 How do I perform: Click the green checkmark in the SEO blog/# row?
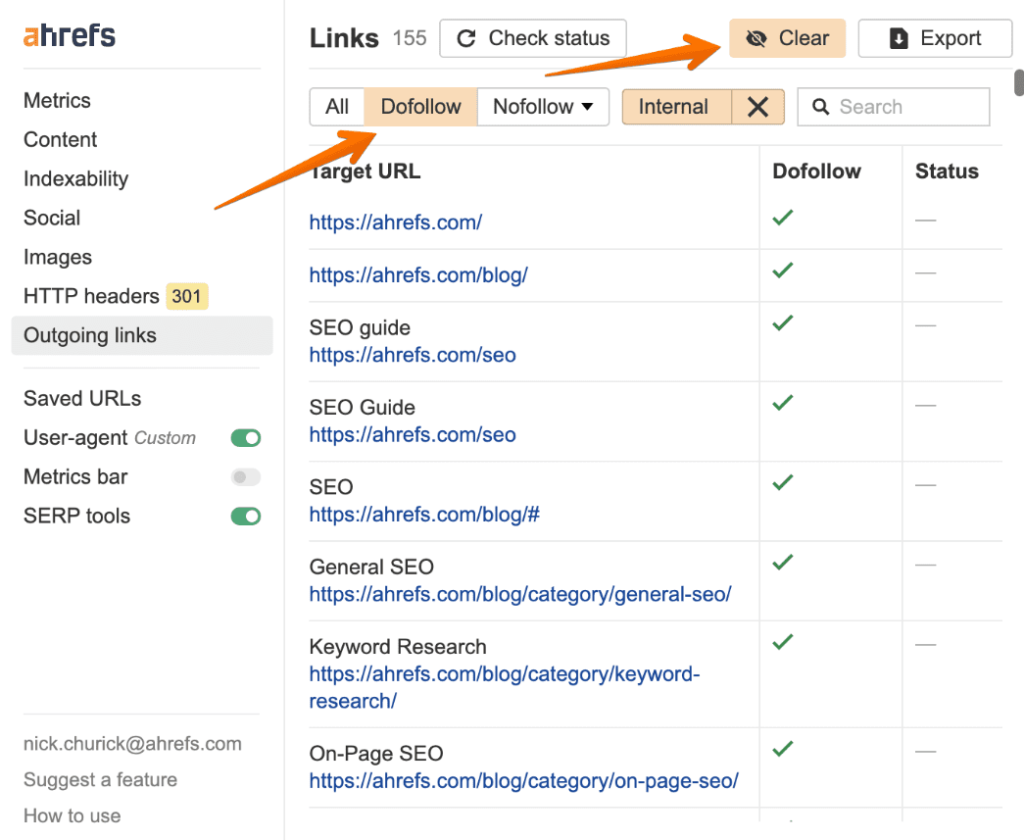click(783, 483)
